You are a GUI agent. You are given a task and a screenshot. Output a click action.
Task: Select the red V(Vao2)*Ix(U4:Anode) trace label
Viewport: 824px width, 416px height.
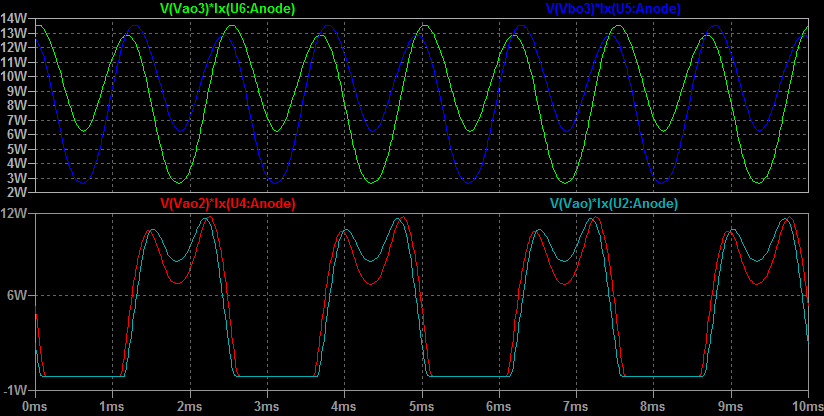(x=228, y=203)
